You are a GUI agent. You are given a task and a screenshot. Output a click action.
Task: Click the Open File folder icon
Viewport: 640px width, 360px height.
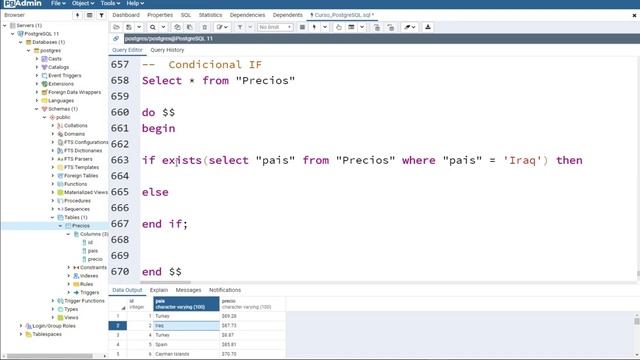tap(116, 27)
